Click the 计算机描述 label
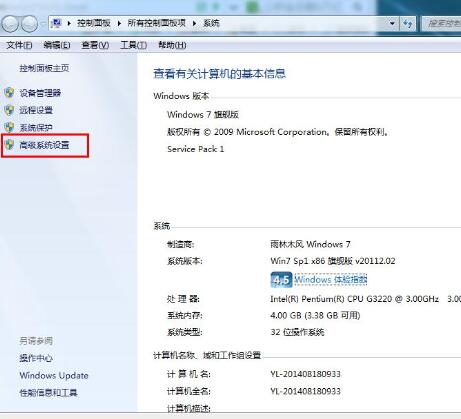 [189, 408]
